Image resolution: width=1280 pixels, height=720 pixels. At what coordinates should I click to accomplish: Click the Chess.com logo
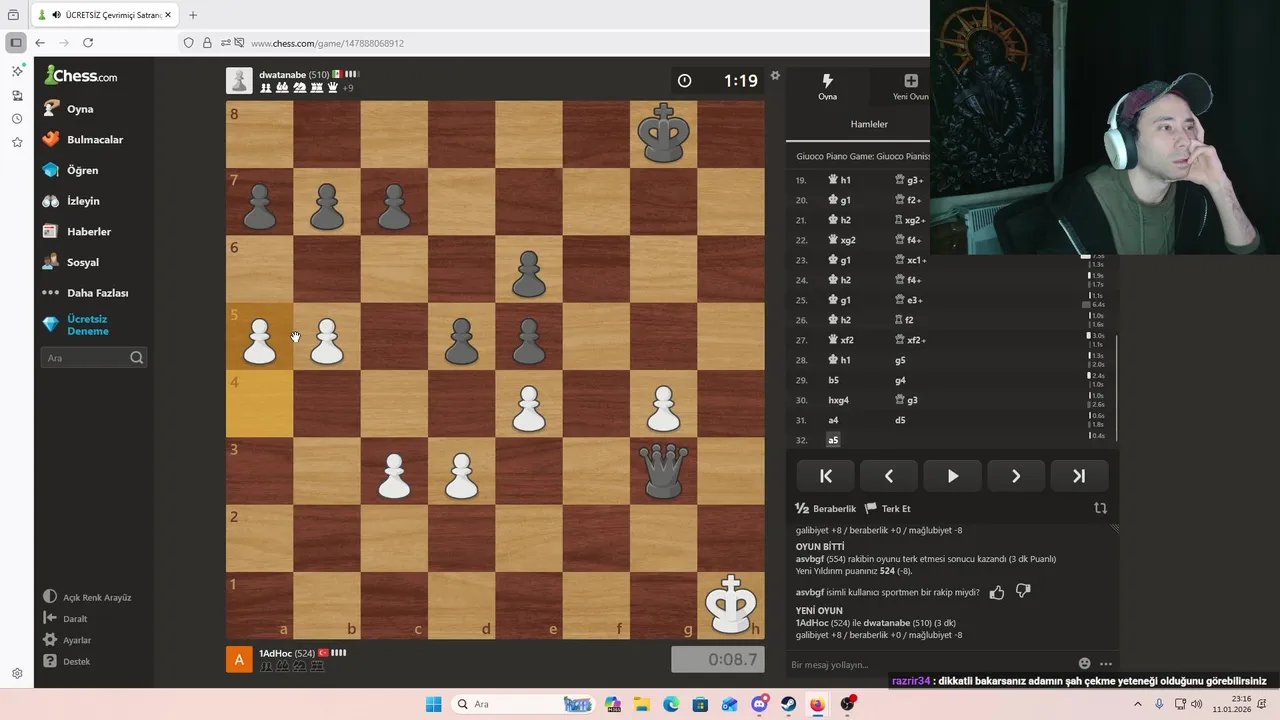point(81,76)
